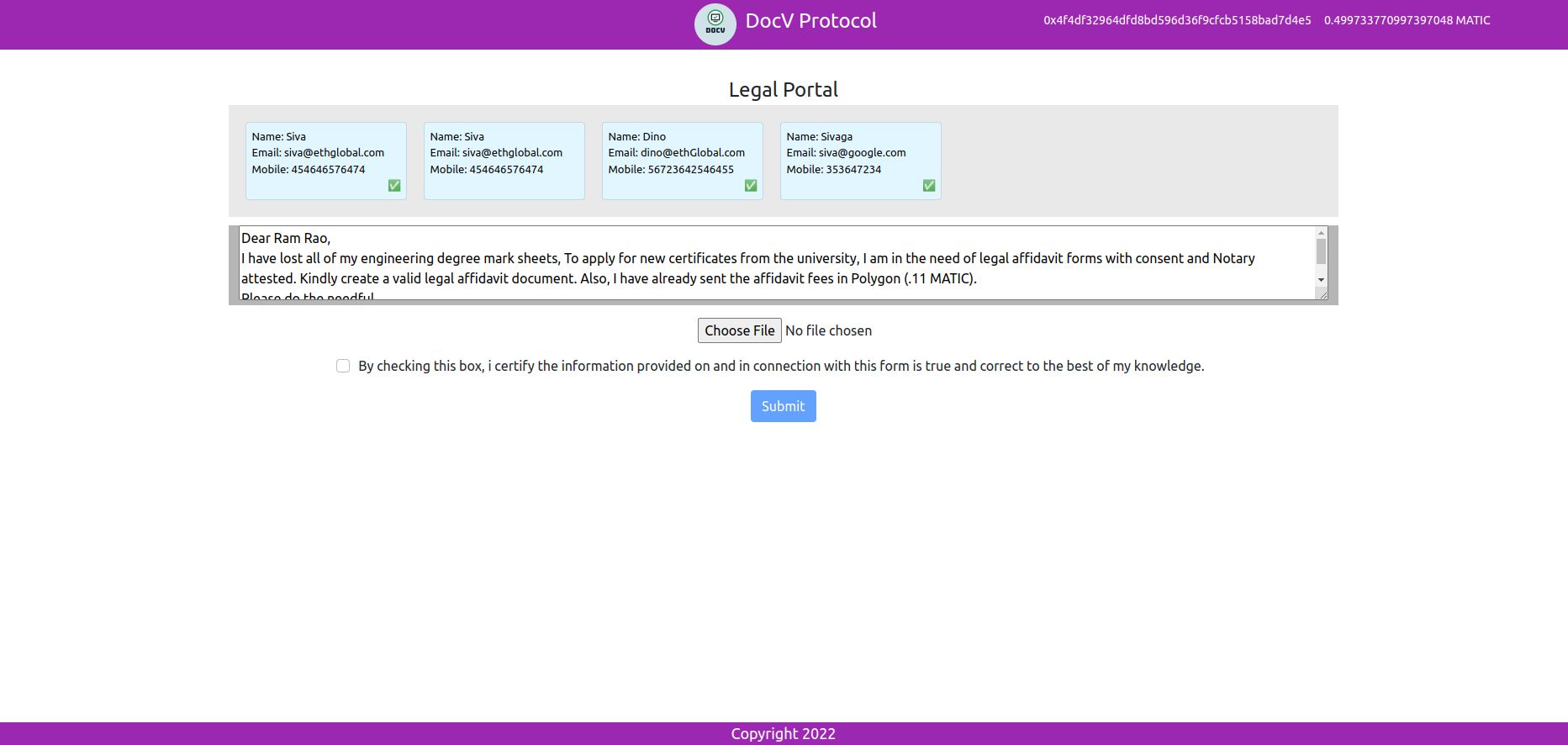Click the DocV round logo icon
1568x745 pixels.
click(715, 24)
